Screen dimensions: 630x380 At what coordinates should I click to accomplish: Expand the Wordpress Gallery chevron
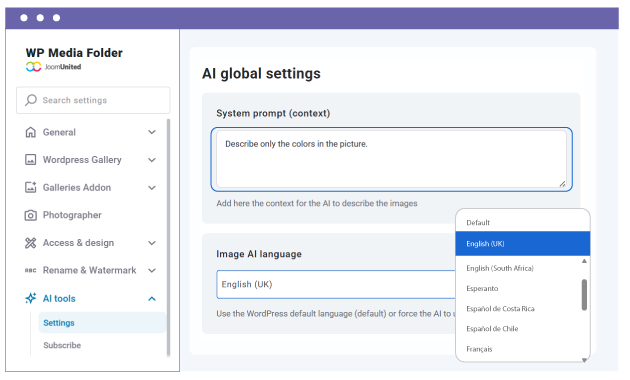152,160
